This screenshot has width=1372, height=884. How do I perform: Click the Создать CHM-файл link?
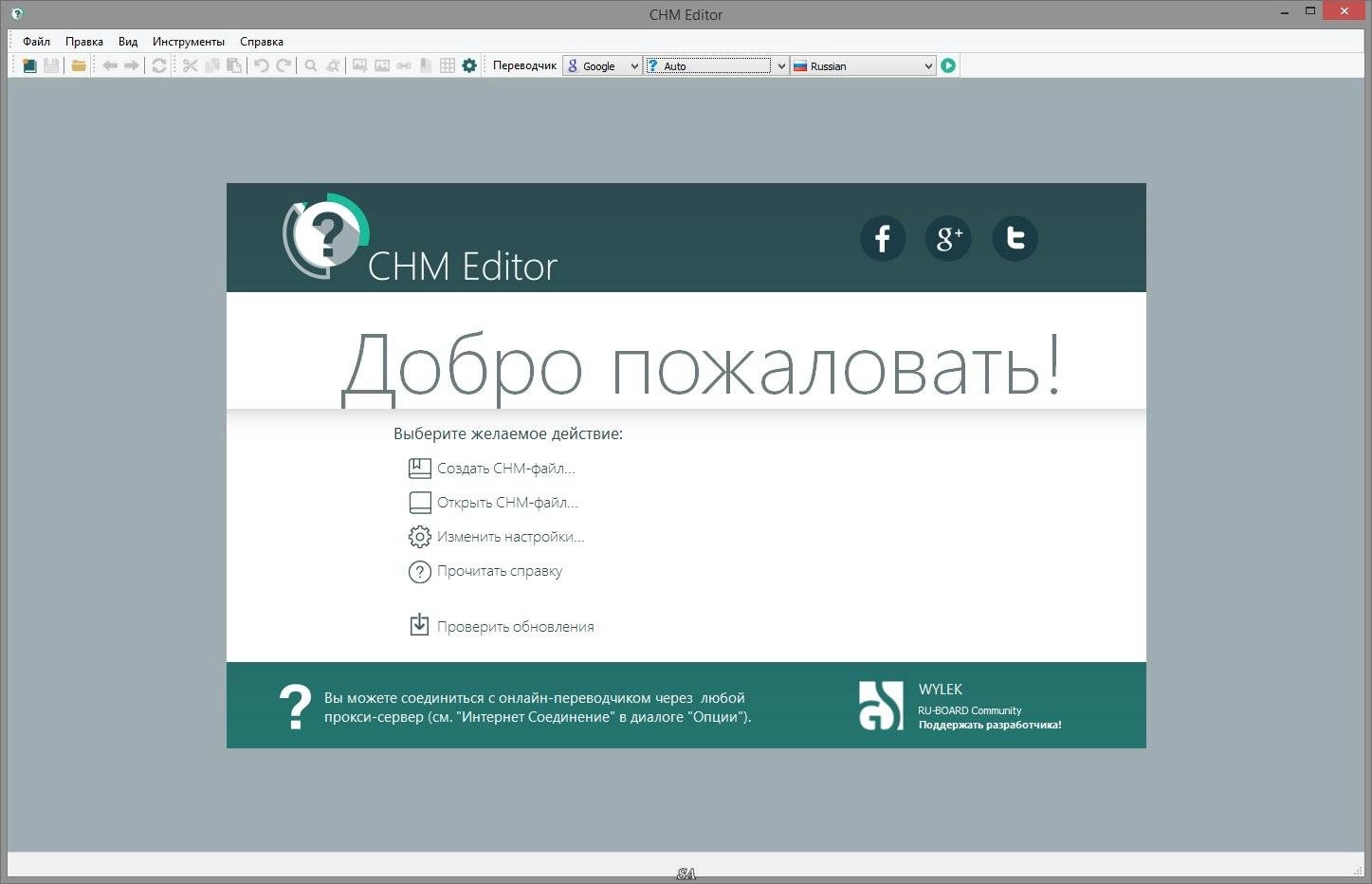pos(506,469)
